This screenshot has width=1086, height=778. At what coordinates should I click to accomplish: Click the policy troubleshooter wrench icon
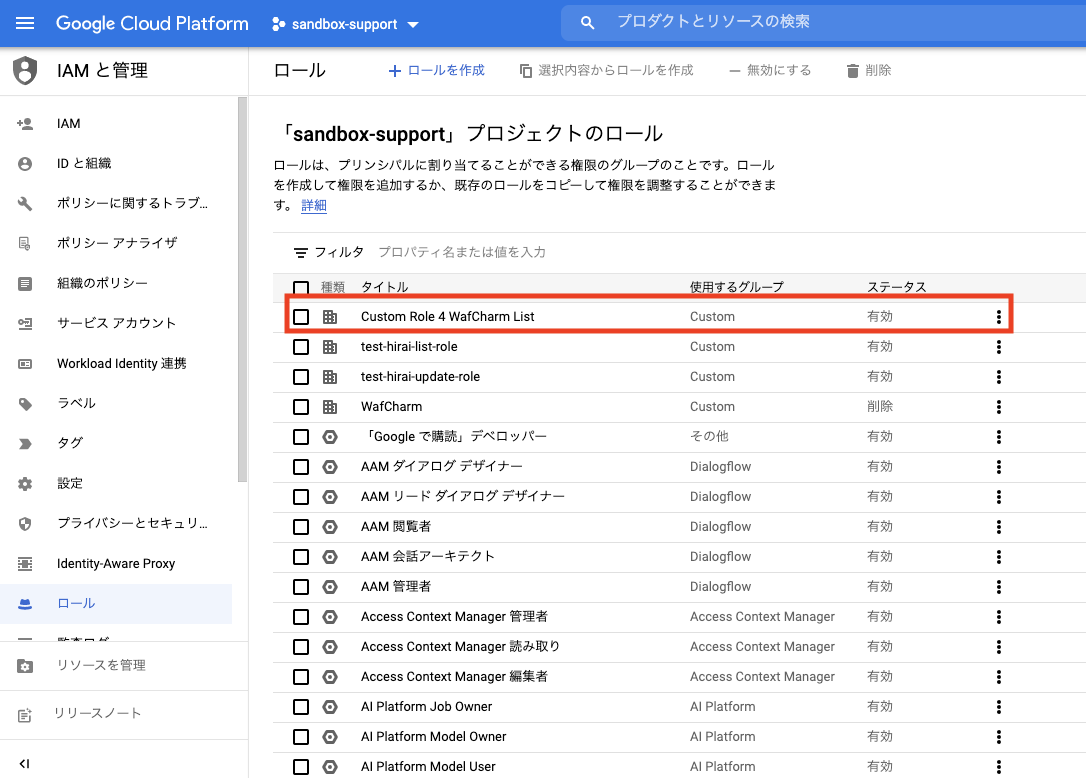[x=25, y=204]
